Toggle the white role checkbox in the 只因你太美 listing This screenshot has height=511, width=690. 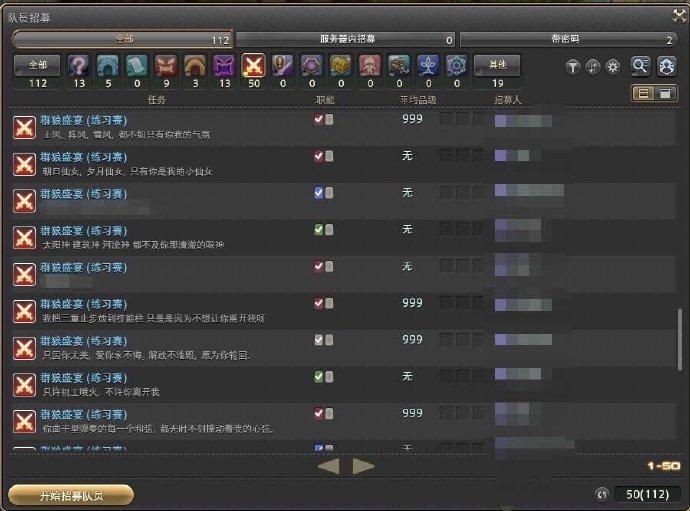[319, 340]
